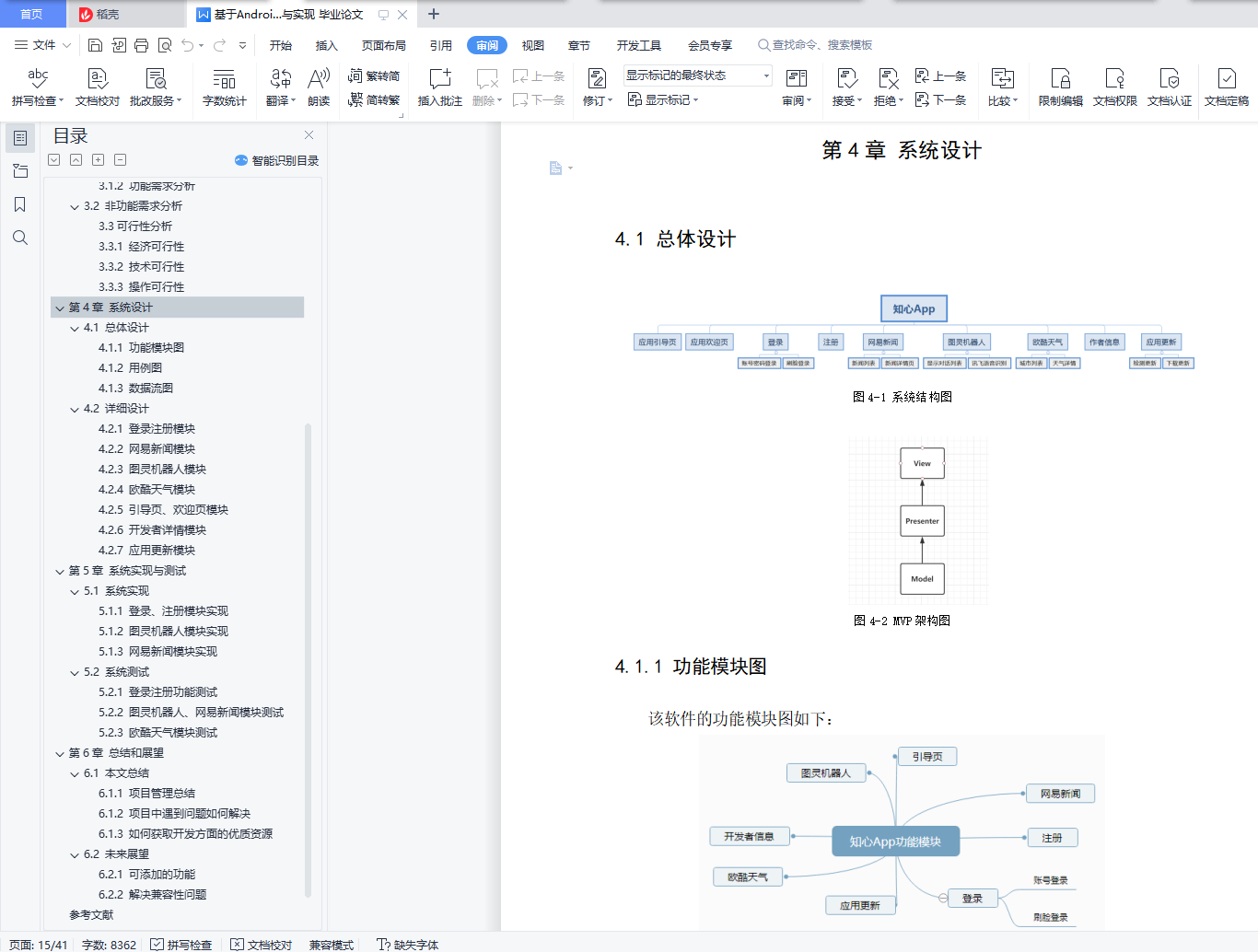Reject the change using 拒绝 icon
Image resolution: width=1258 pixels, height=952 pixels.
888,79
